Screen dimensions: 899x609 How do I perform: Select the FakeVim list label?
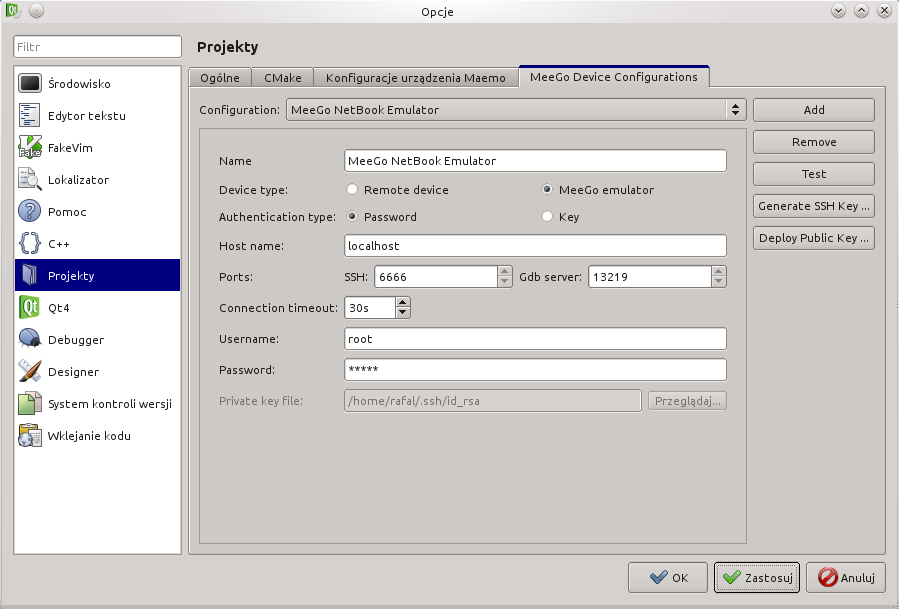[70, 148]
